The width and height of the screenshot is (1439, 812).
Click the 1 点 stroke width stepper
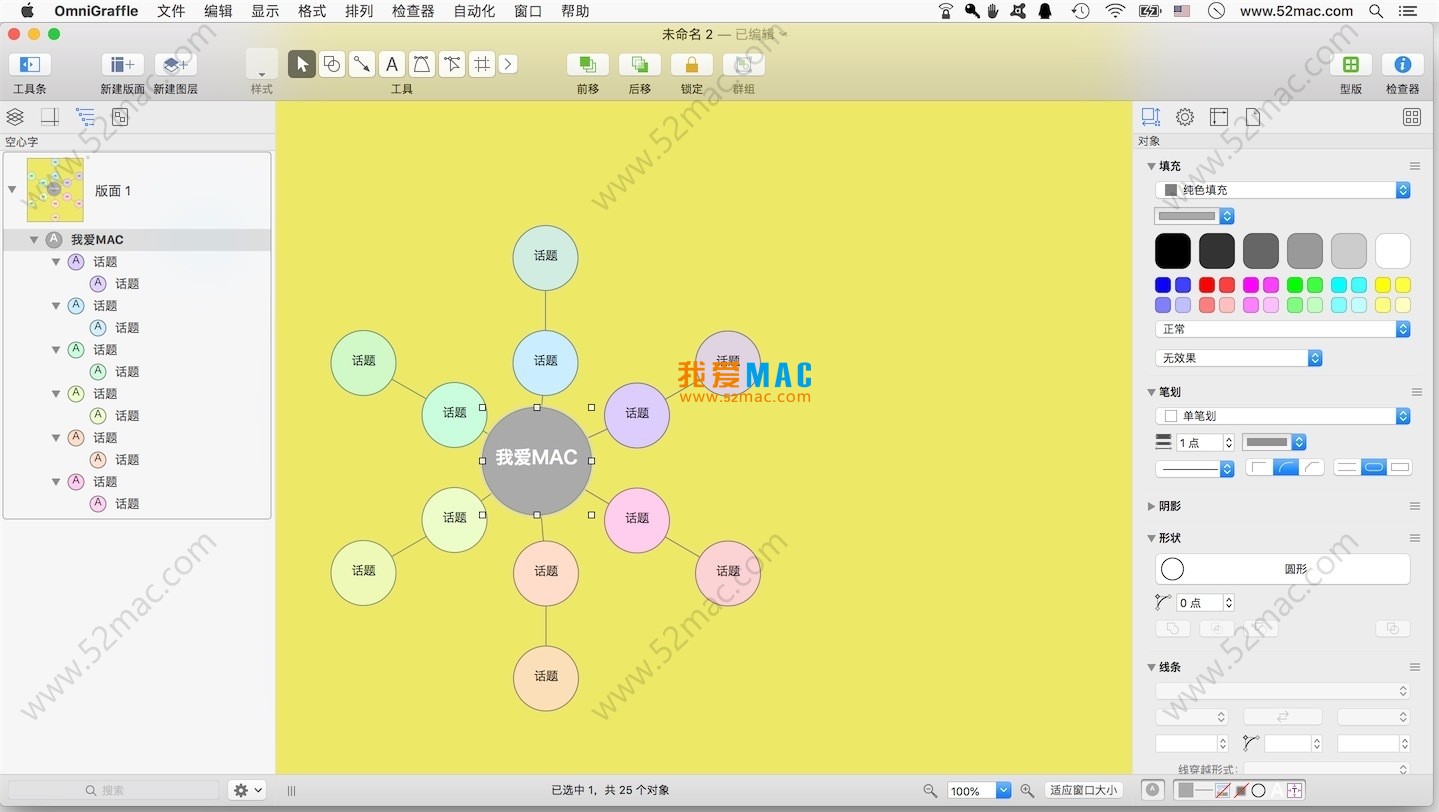point(1229,442)
